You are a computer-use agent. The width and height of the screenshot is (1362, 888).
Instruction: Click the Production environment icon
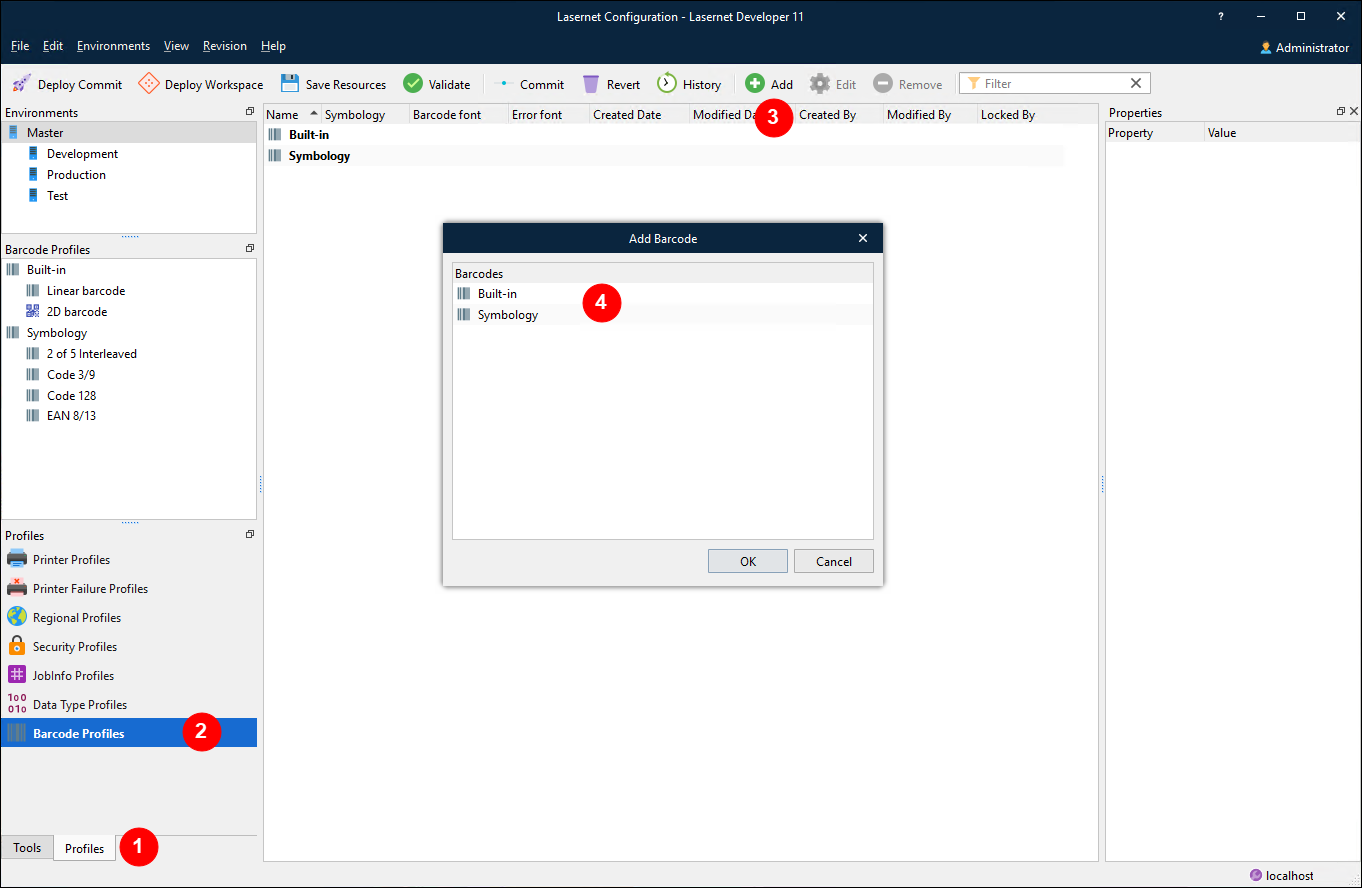pos(33,174)
